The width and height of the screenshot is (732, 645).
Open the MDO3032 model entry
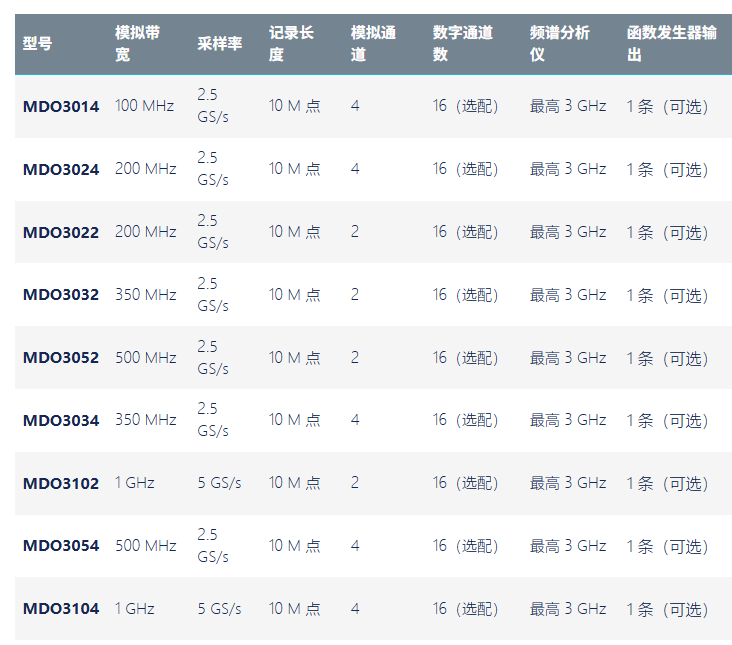tap(61, 295)
